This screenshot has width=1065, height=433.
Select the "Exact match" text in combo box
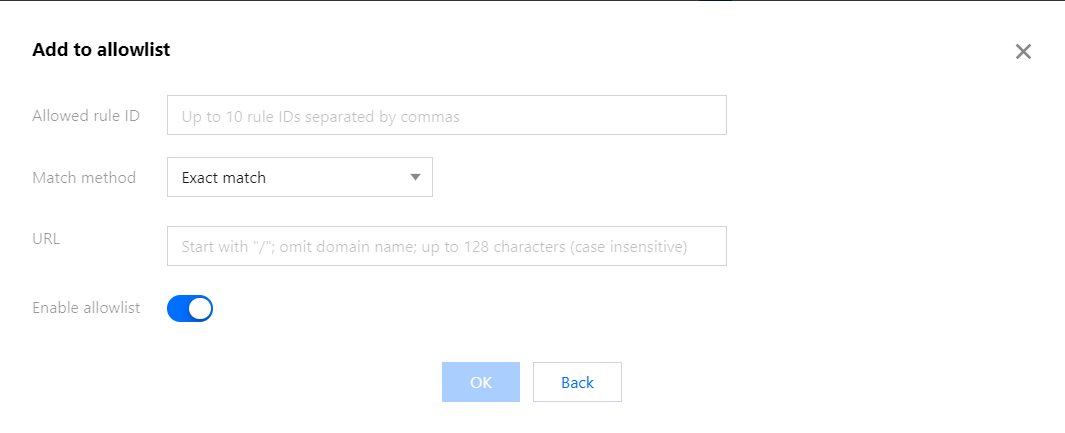[x=224, y=178]
